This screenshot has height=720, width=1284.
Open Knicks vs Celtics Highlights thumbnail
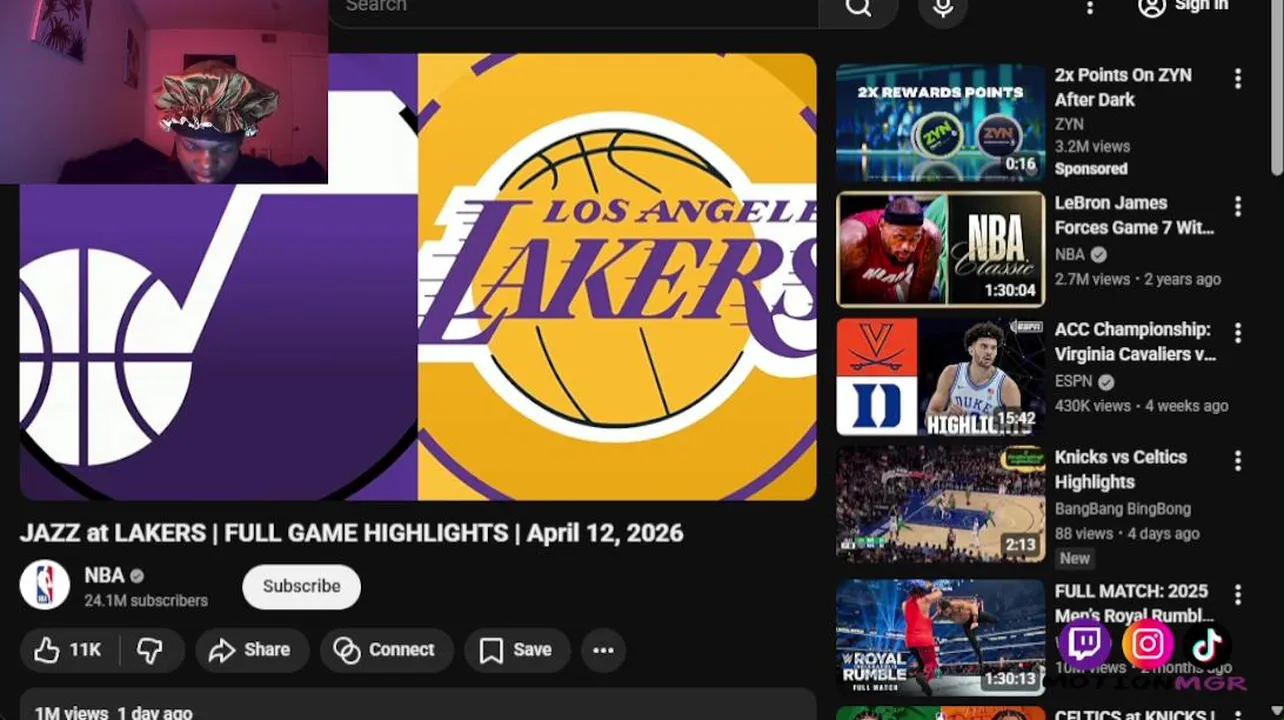tap(940, 504)
